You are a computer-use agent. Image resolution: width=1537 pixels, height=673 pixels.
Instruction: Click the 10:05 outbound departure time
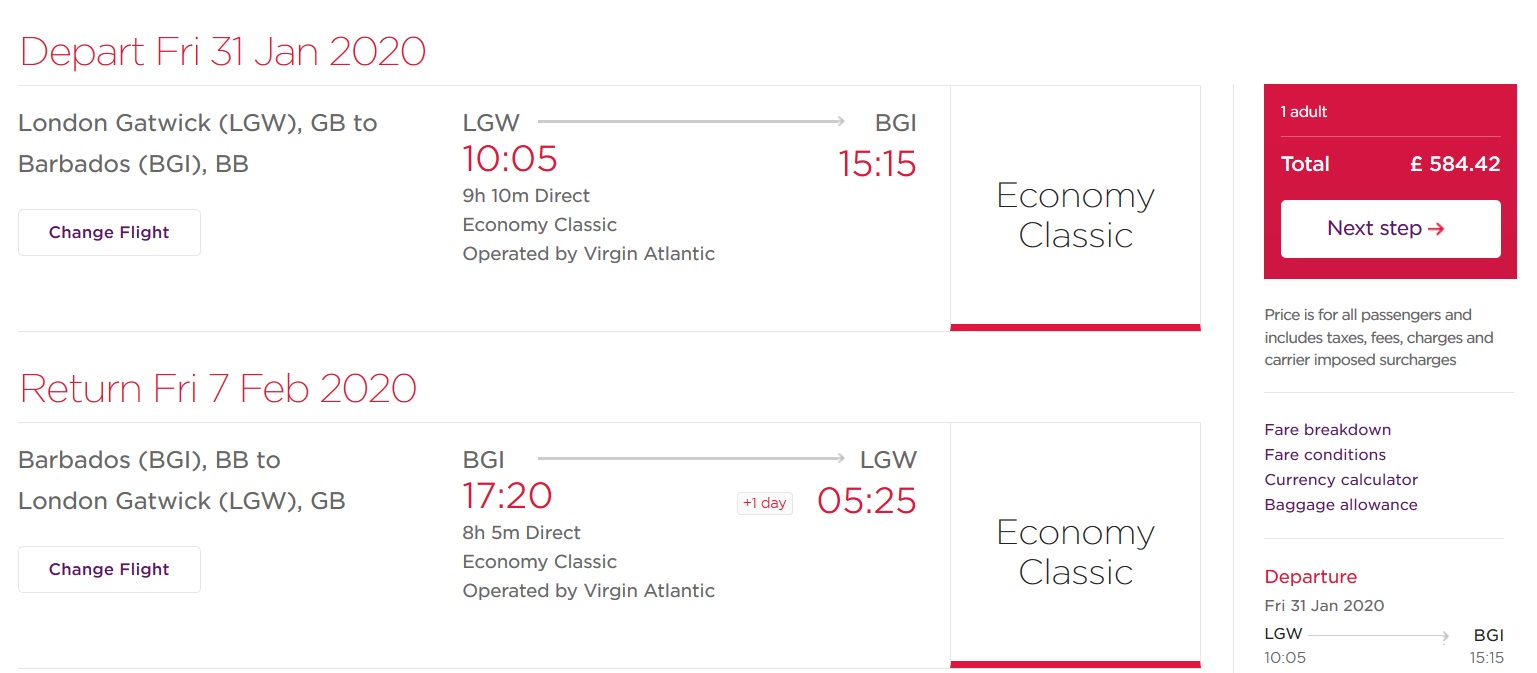tap(509, 159)
